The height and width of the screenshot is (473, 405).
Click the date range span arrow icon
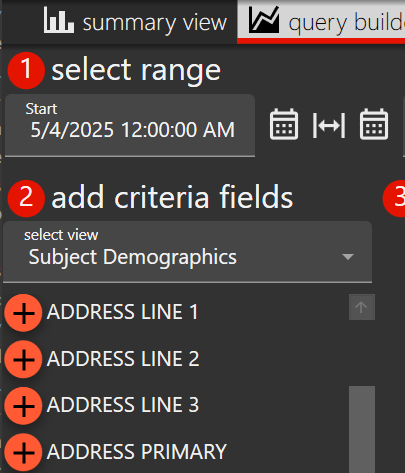[329, 125]
